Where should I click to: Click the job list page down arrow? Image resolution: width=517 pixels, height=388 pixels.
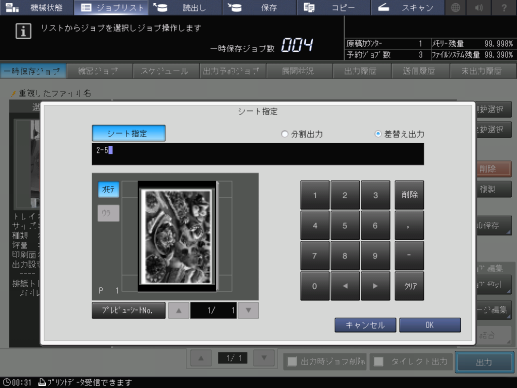[264, 358]
